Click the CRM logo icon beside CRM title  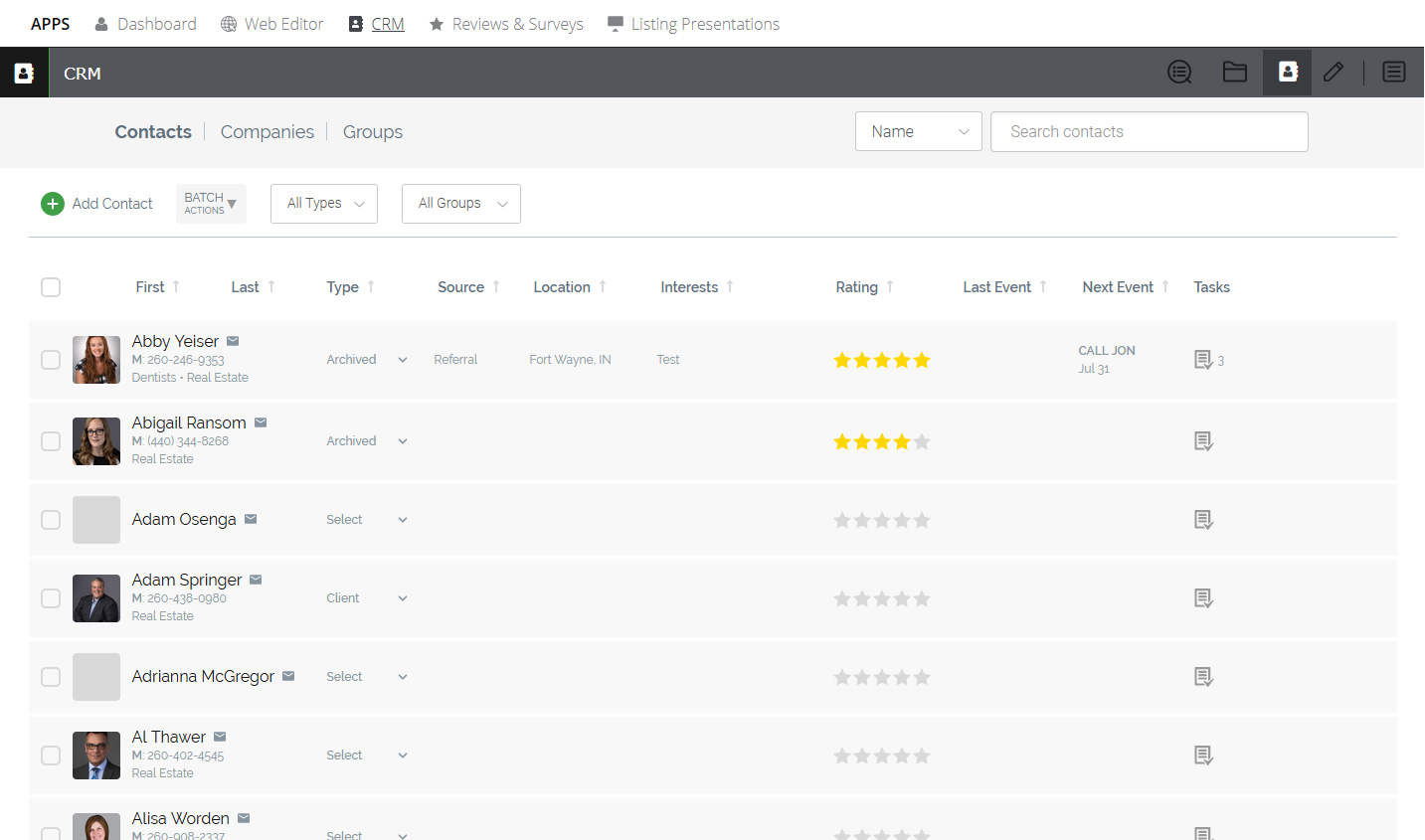click(24, 73)
